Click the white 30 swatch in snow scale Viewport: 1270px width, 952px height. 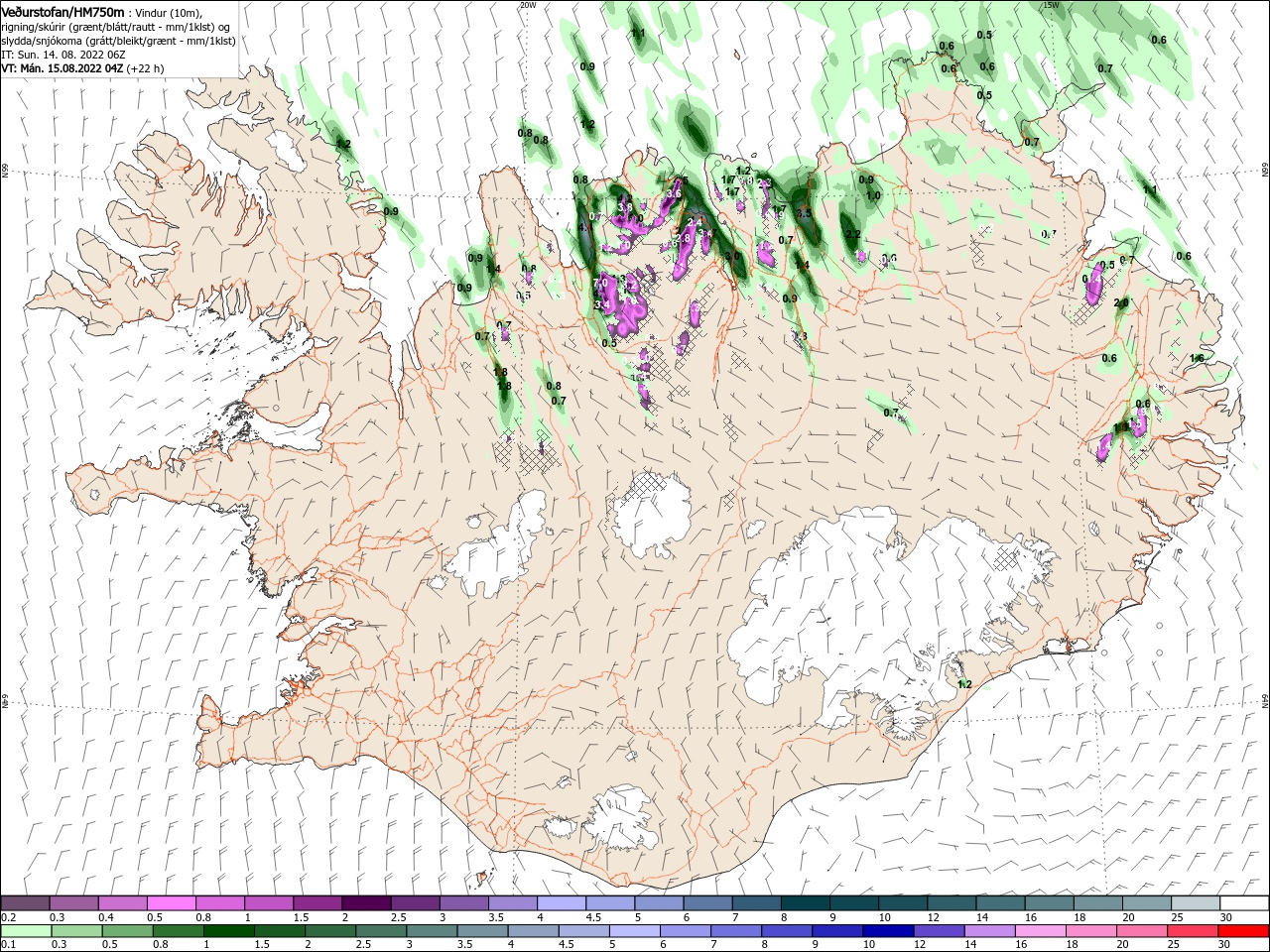pos(1244,903)
